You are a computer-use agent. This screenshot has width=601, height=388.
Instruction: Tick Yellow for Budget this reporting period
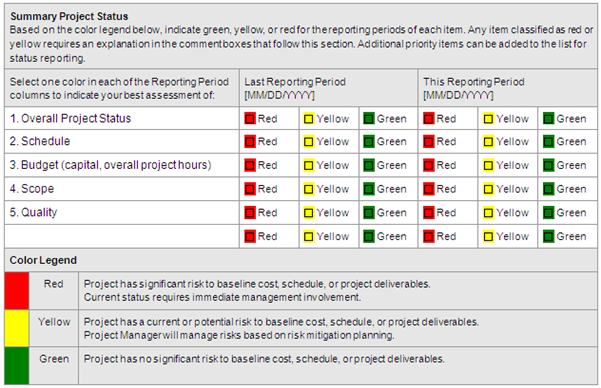pos(488,166)
